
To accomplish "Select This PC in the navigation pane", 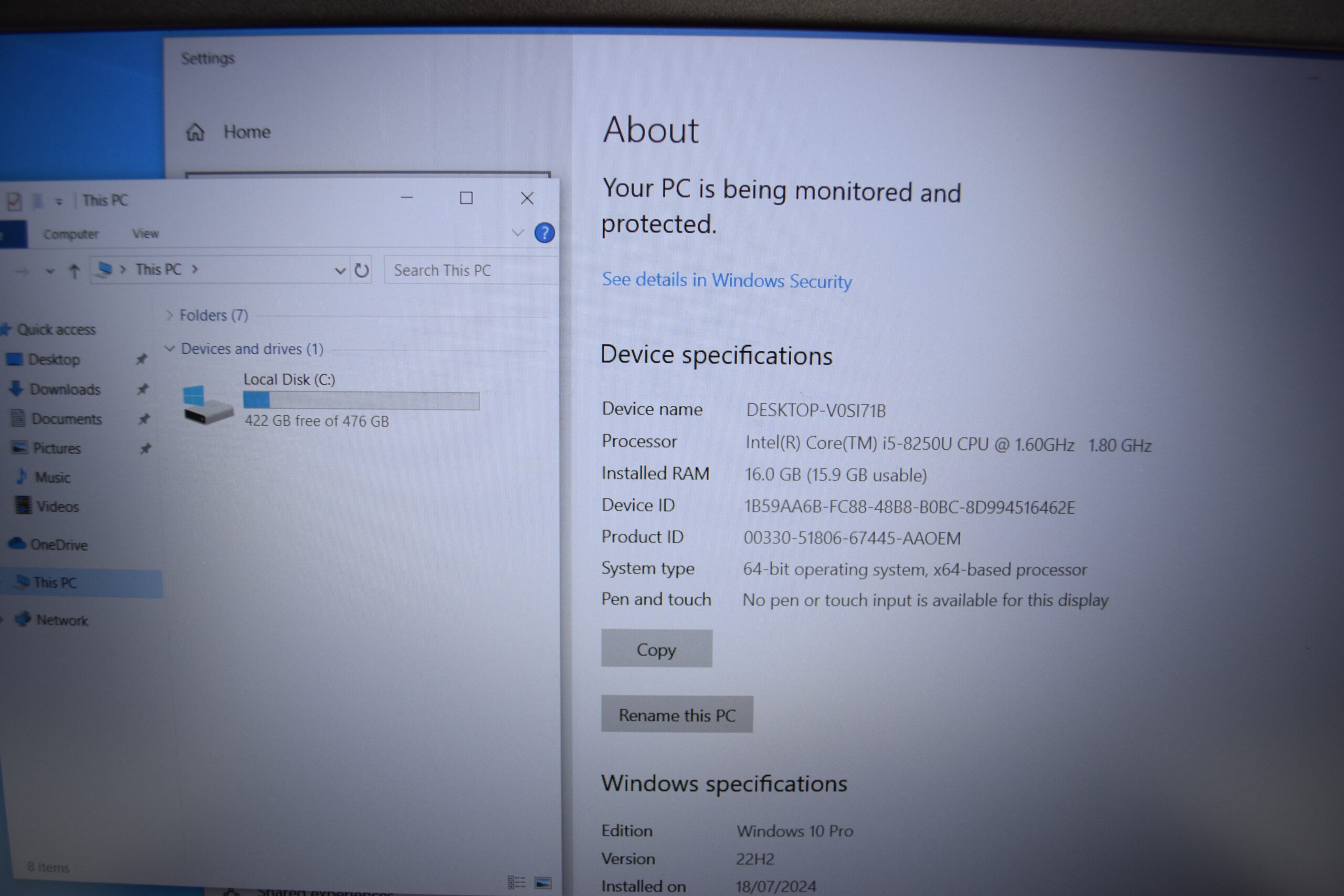I will [81, 582].
